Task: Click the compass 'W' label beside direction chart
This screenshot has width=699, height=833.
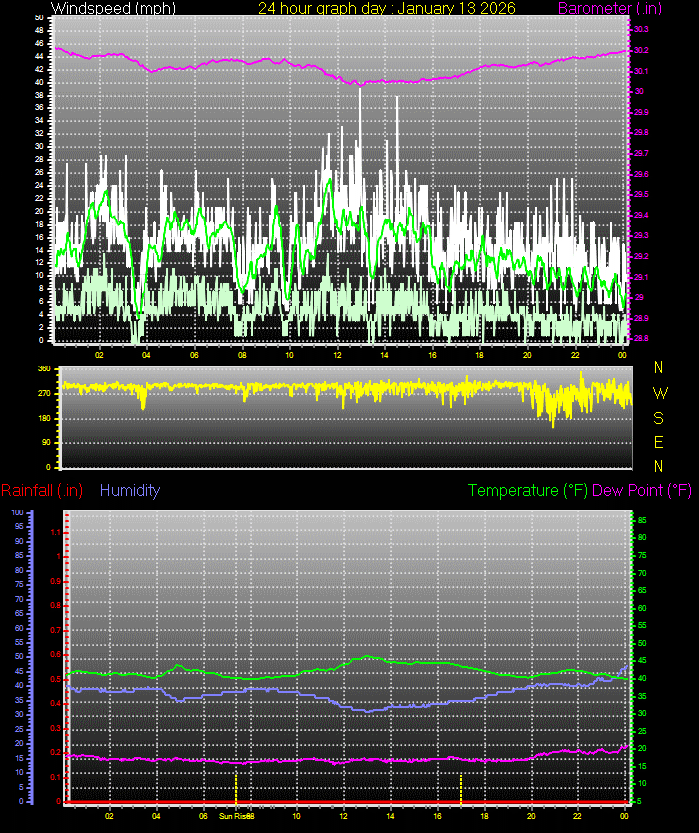Action: (660, 393)
